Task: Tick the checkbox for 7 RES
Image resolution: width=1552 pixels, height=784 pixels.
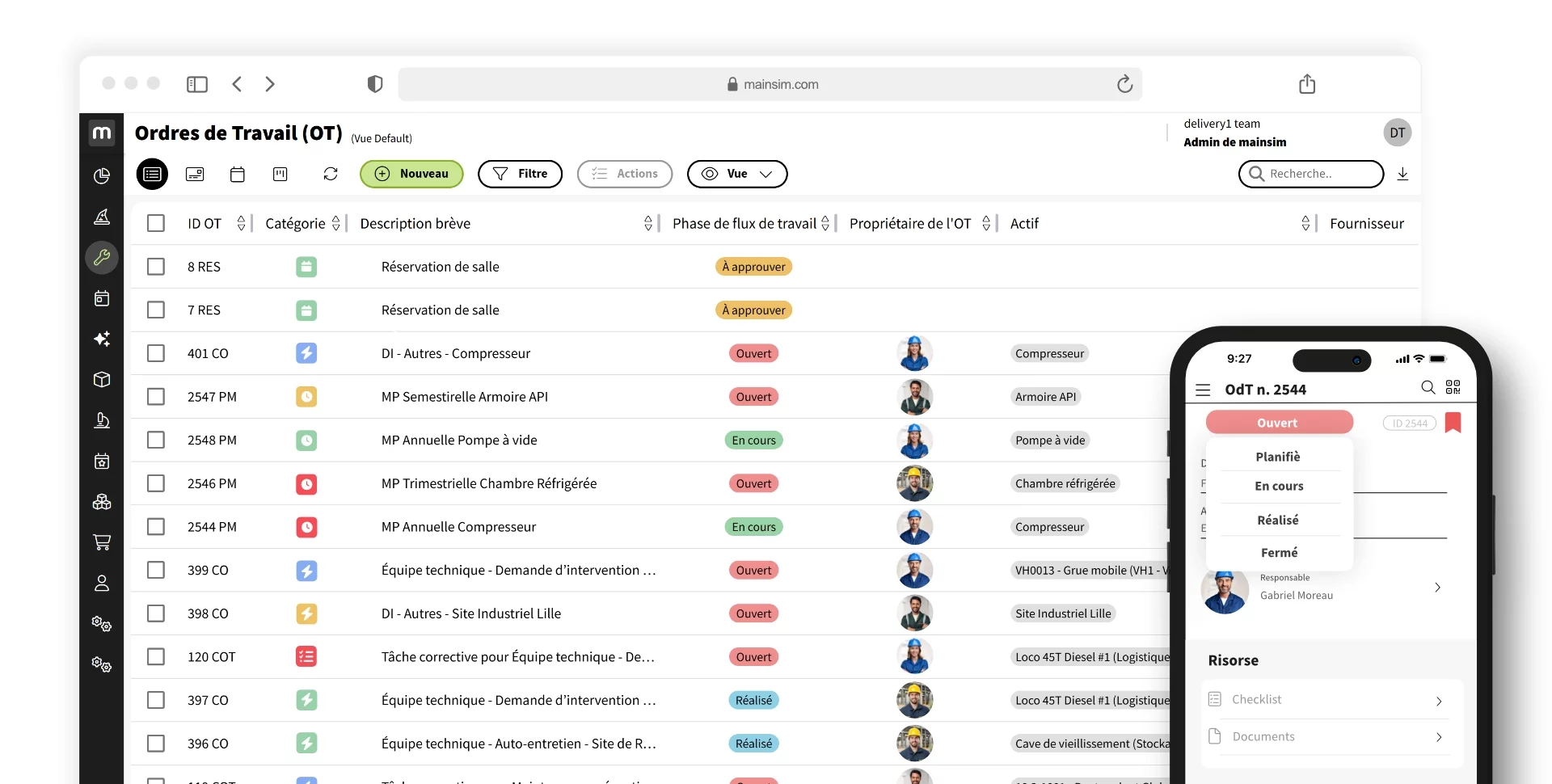Action: 156,310
